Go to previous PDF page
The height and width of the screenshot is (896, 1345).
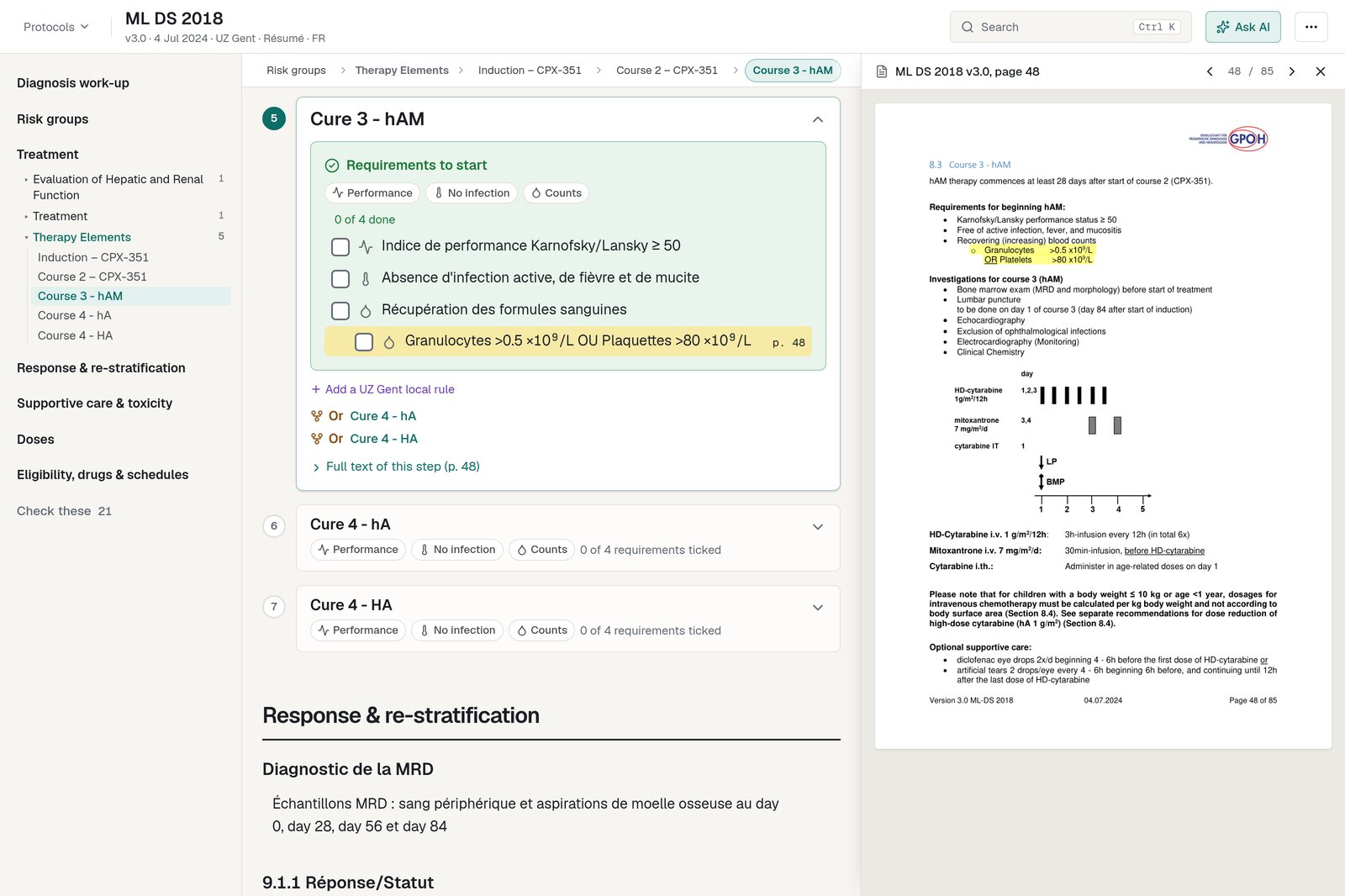click(x=1210, y=71)
